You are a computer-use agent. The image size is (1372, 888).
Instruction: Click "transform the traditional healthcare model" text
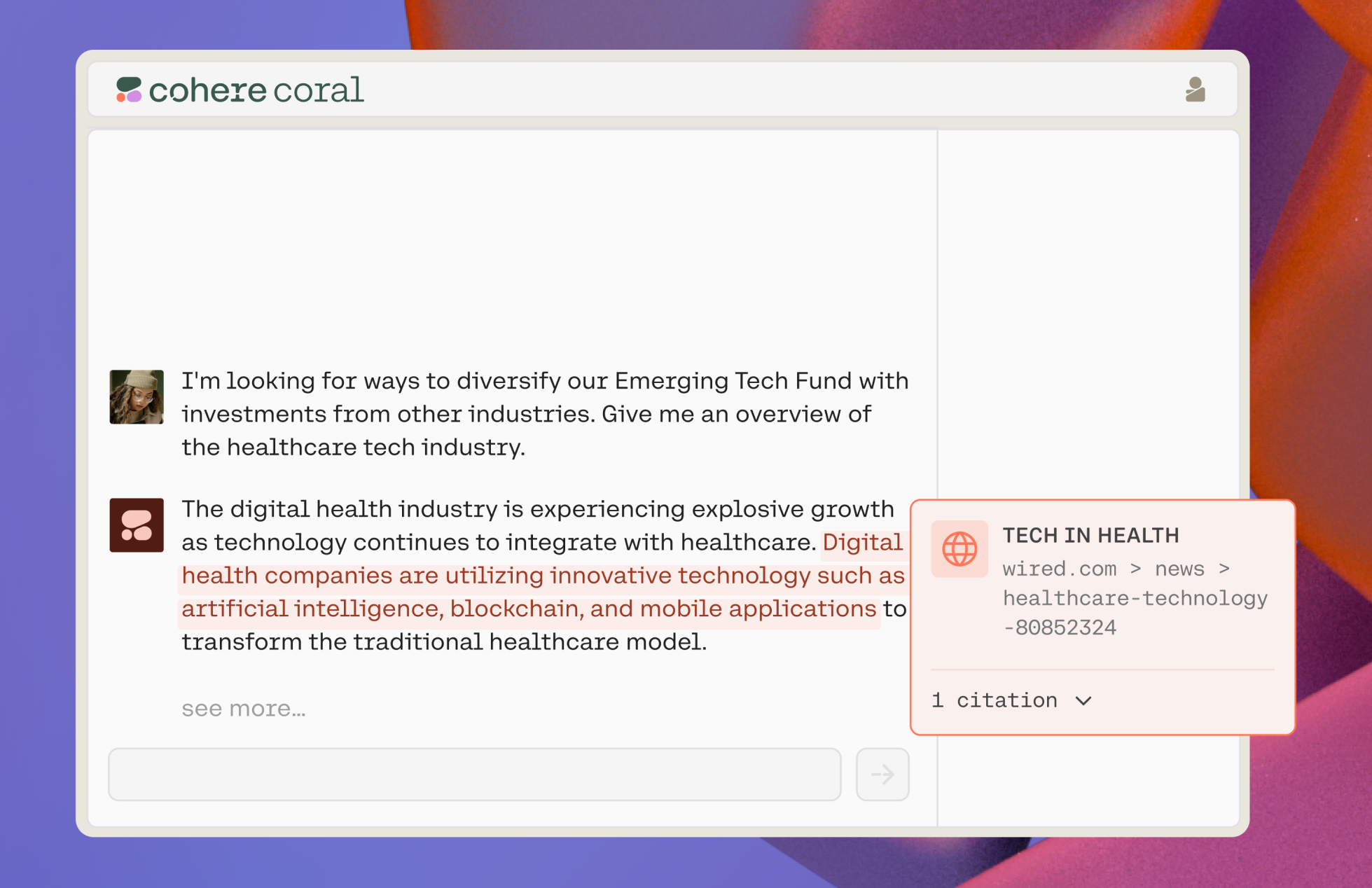(x=443, y=641)
